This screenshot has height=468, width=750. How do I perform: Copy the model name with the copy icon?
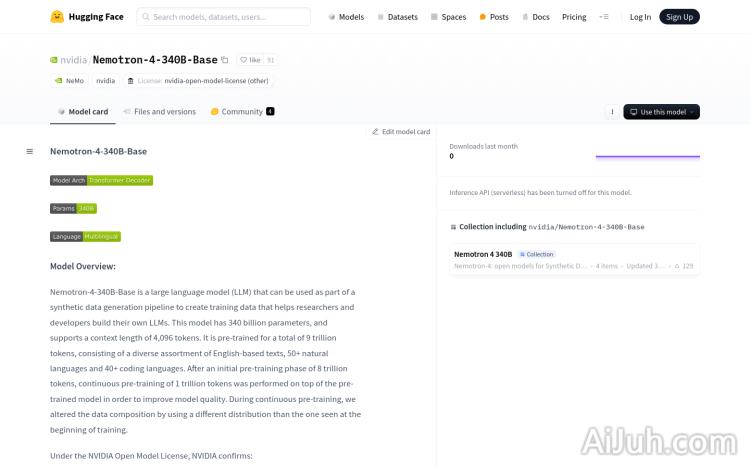click(225, 60)
